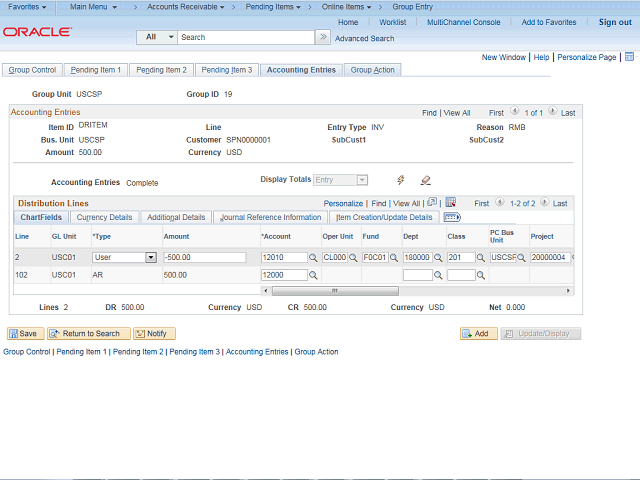Image resolution: width=640 pixels, height=480 pixels.
Task: Open PC Bus Unit lookup beside USCSF
Action: coord(521,258)
